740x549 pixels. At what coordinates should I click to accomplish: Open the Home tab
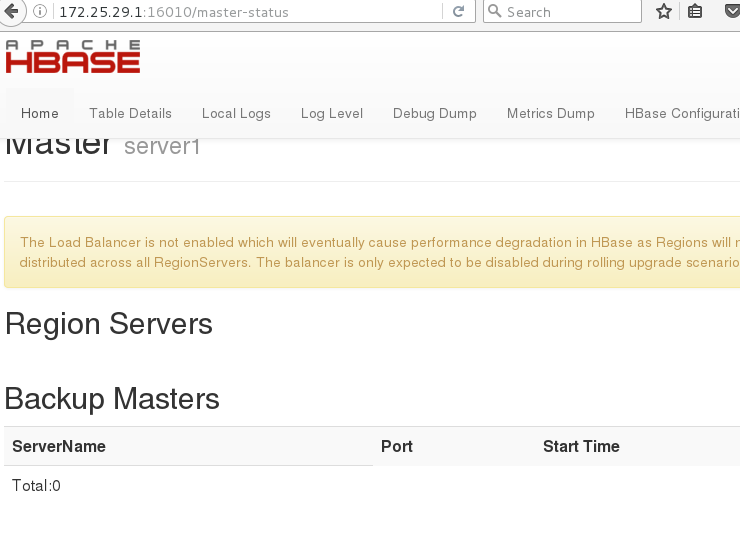[x=40, y=113]
